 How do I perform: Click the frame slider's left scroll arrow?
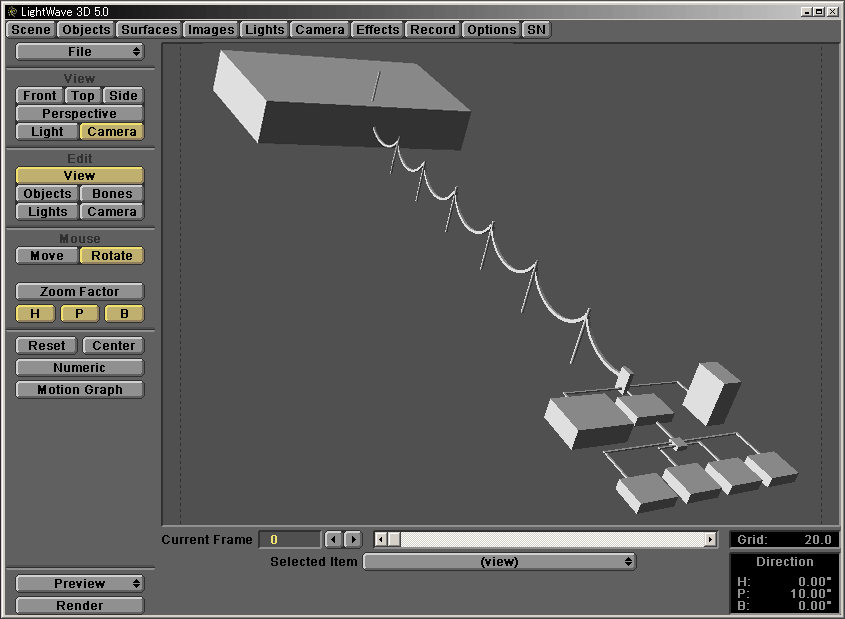(x=380, y=540)
